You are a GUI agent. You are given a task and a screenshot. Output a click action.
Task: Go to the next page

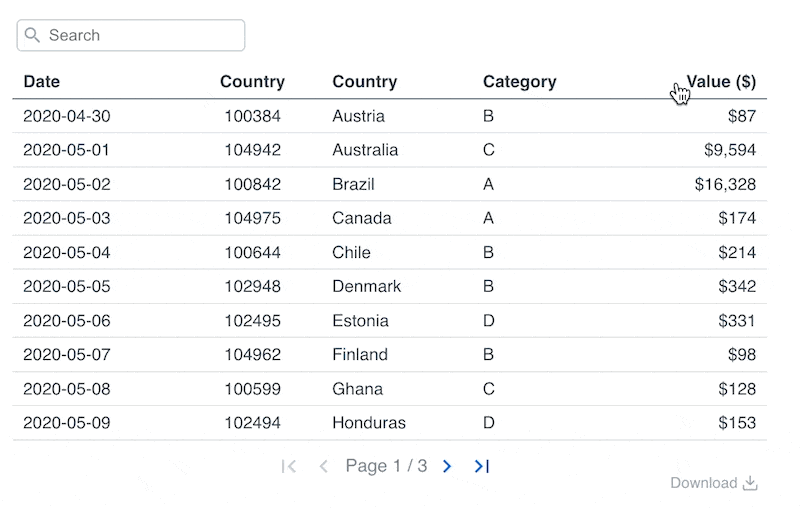pos(447,466)
